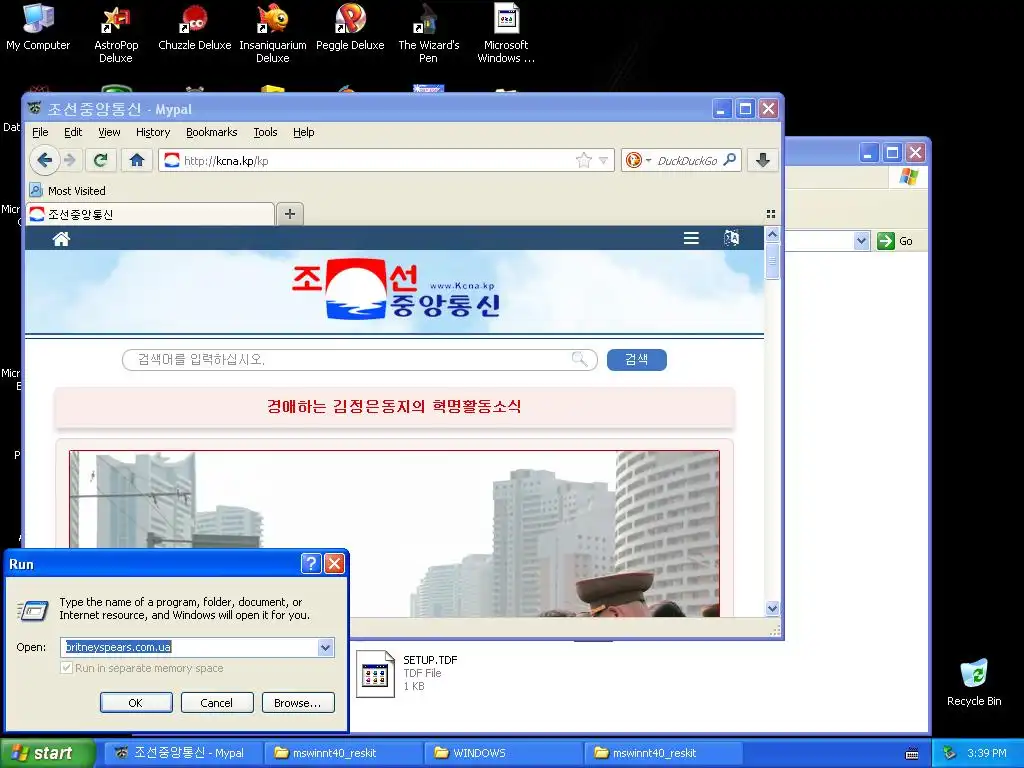
Task: Click the vertical scrollbar thumb
Action: (772, 261)
